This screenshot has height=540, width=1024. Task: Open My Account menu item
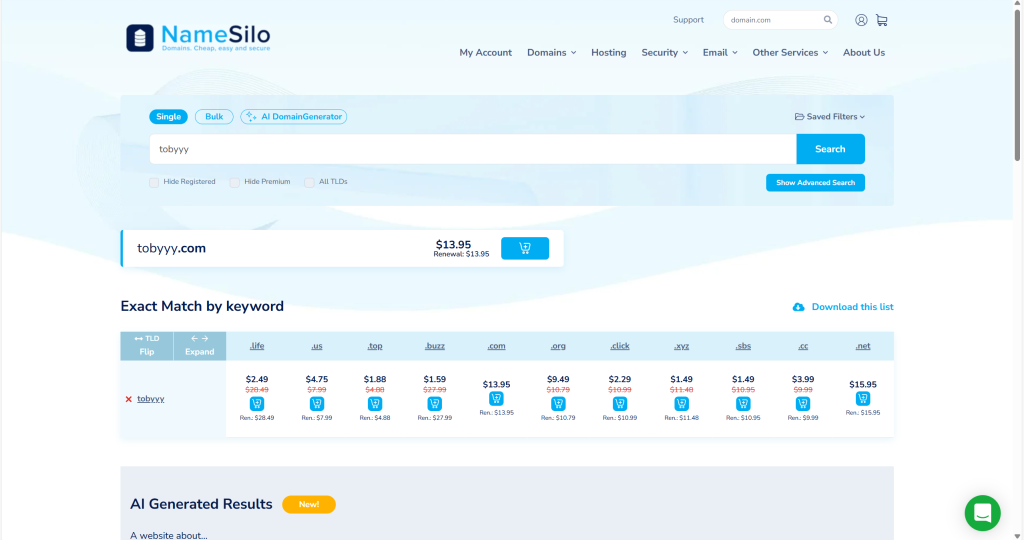point(485,52)
